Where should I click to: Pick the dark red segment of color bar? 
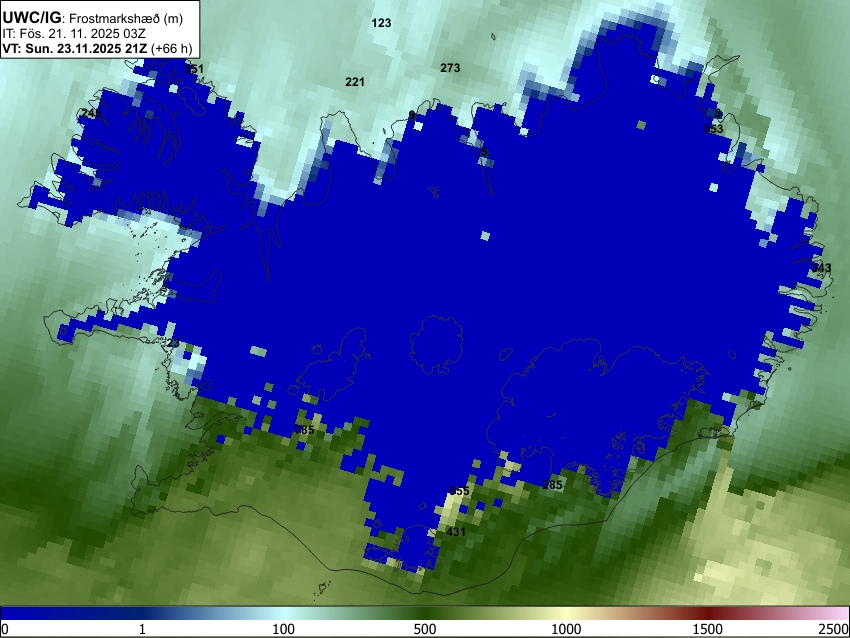708,613
